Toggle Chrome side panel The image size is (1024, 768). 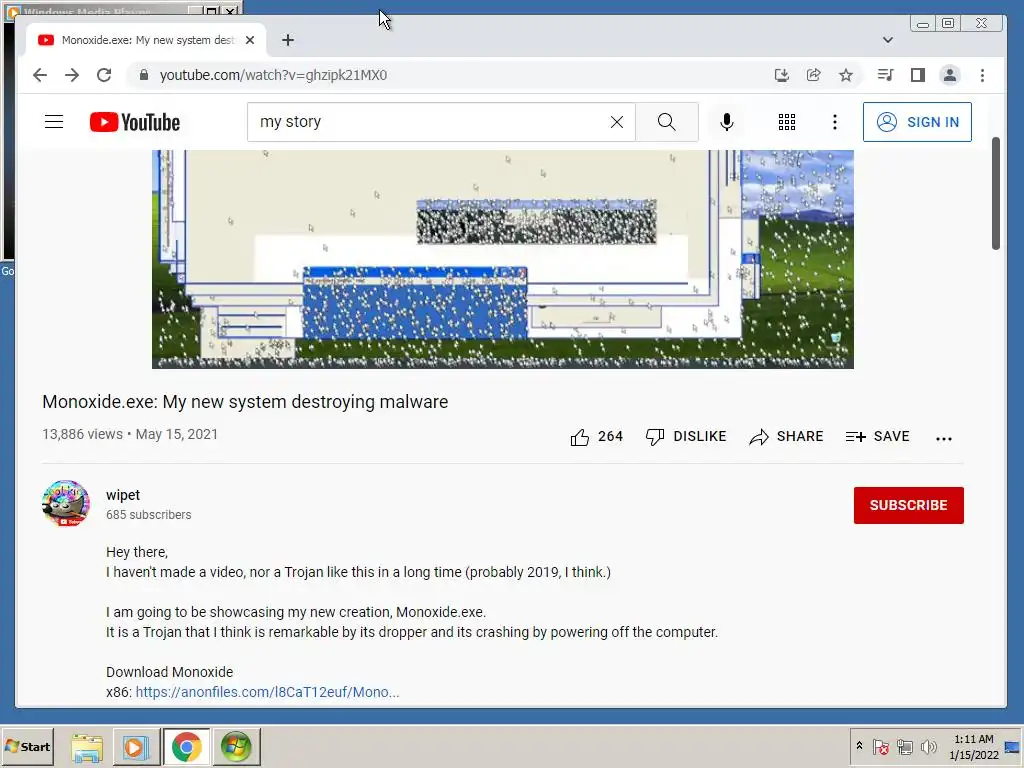pyautogui.click(x=918, y=75)
